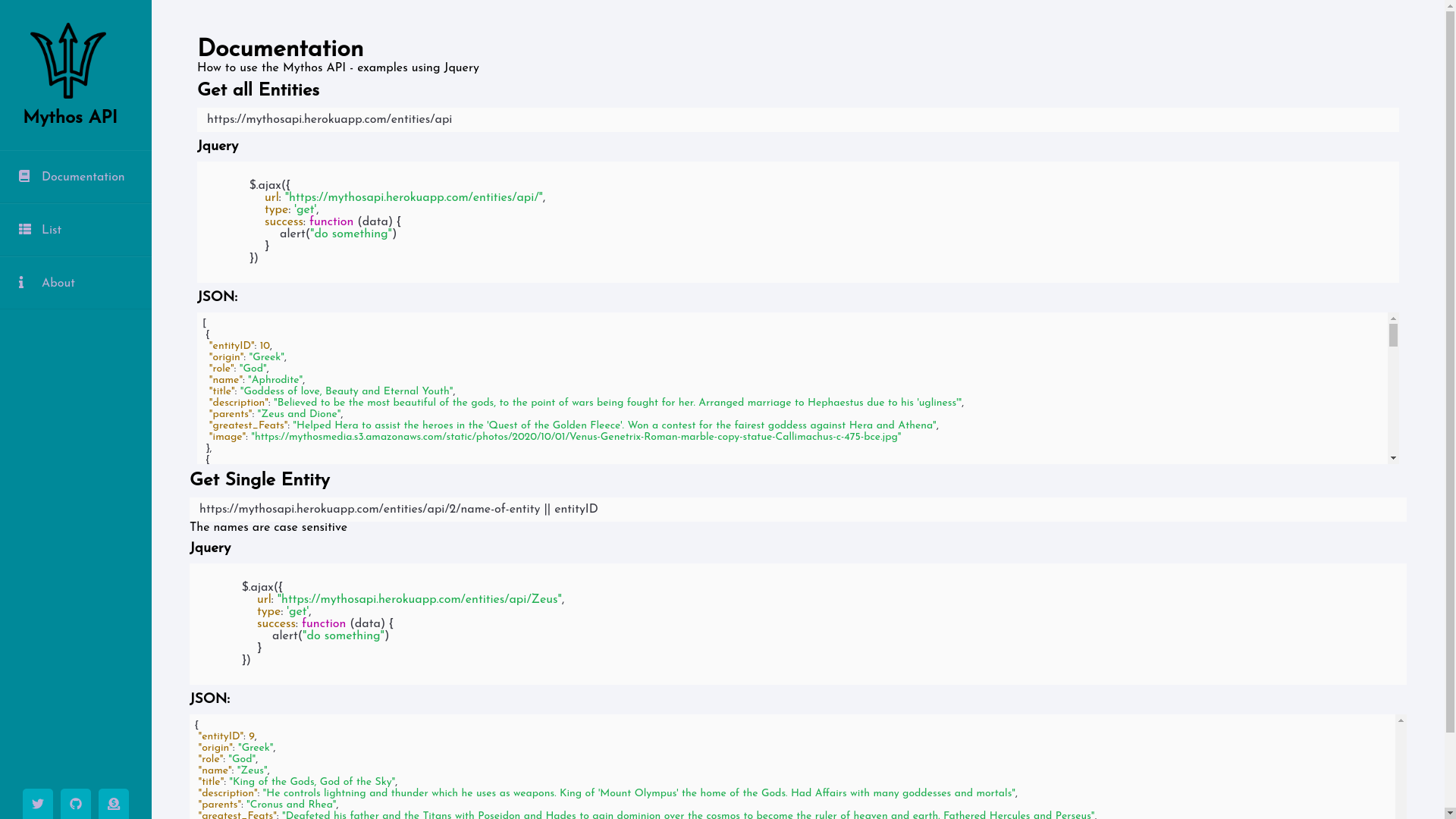Click the "name": "Zeus" JSON line
This screenshot has width=1456, height=819.
[x=234, y=770]
